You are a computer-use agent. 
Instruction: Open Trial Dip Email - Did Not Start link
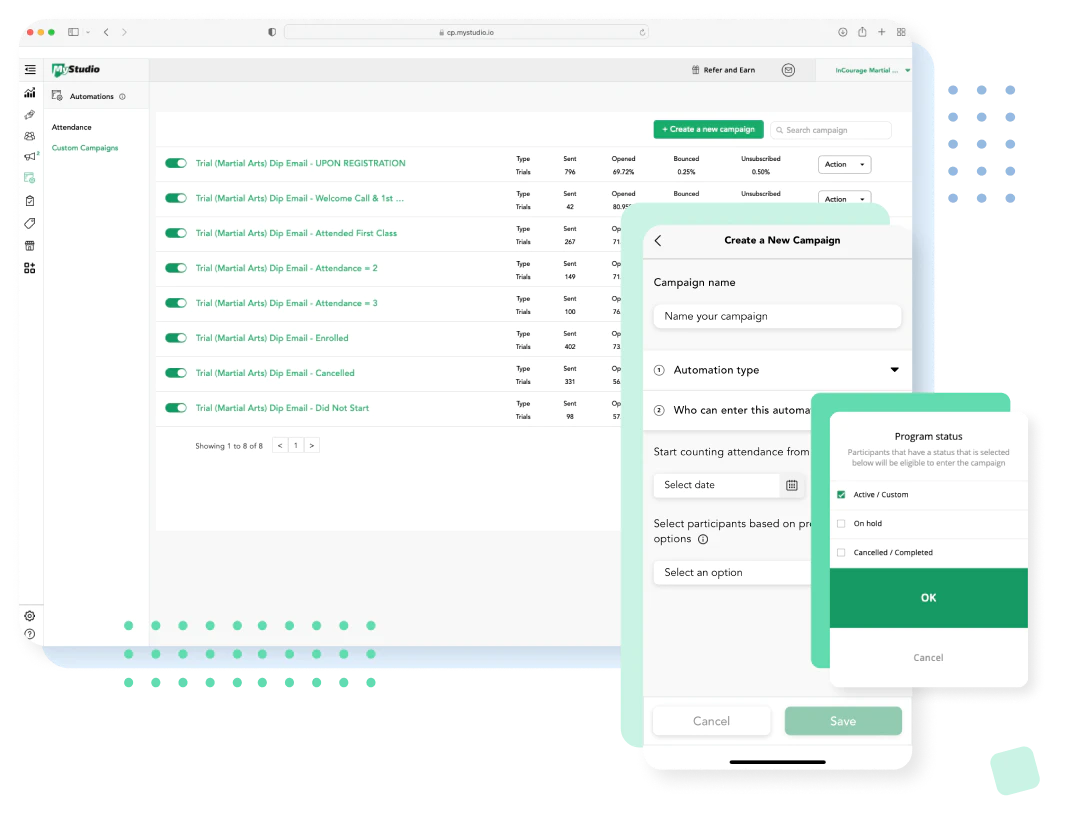(x=282, y=408)
